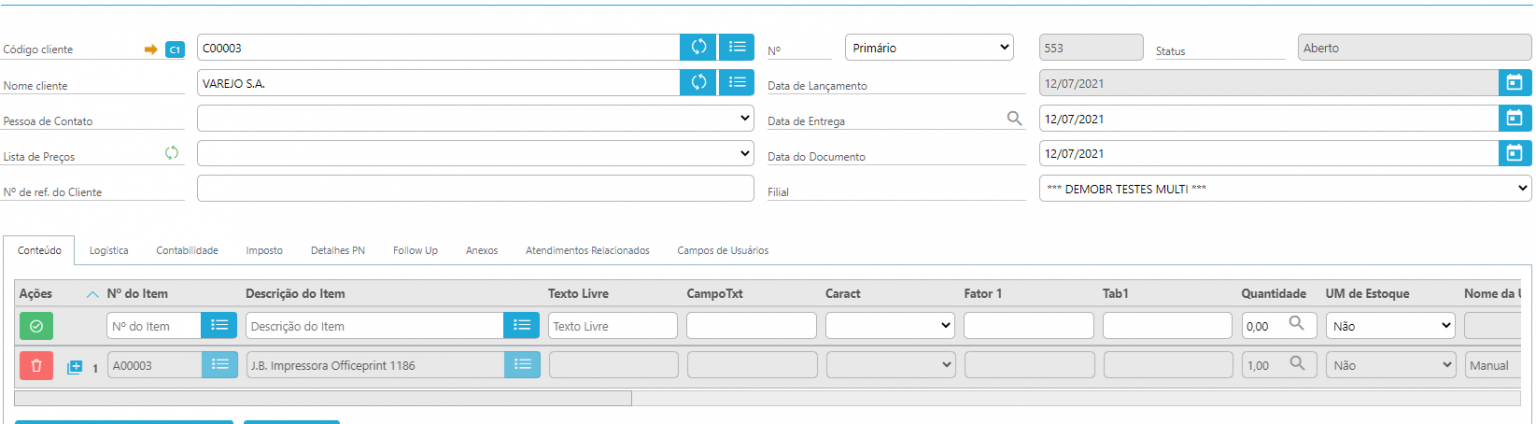Open item list lookup in Descrição do Item filter
Screen dimensions: 1536x424
point(521,326)
